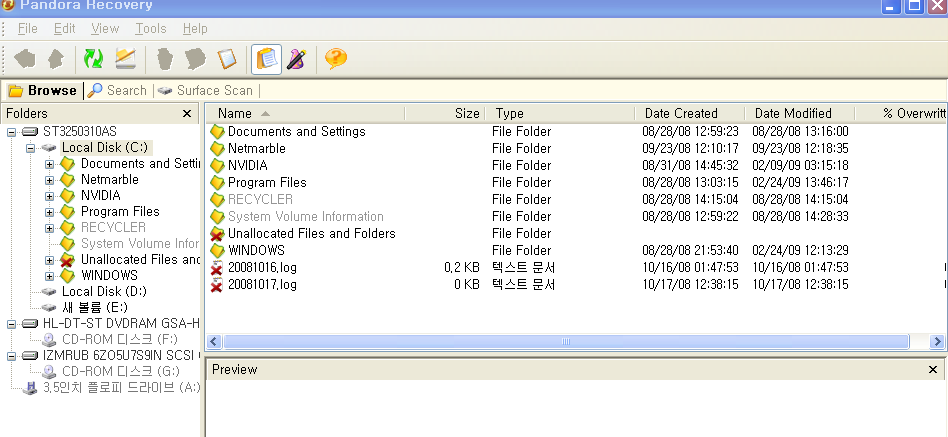Select the 20081017.log file name
Screen dimensions: 948x437
[262, 284]
